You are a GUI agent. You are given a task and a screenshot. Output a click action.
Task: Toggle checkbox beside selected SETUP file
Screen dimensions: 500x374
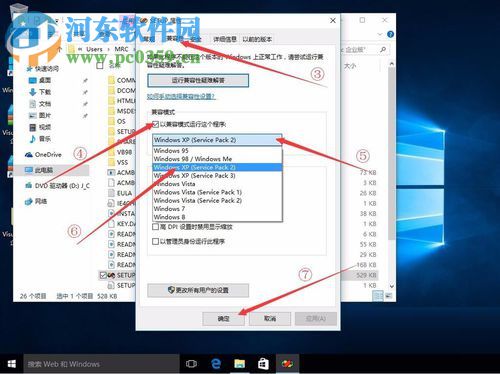click(x=103, y=275)
